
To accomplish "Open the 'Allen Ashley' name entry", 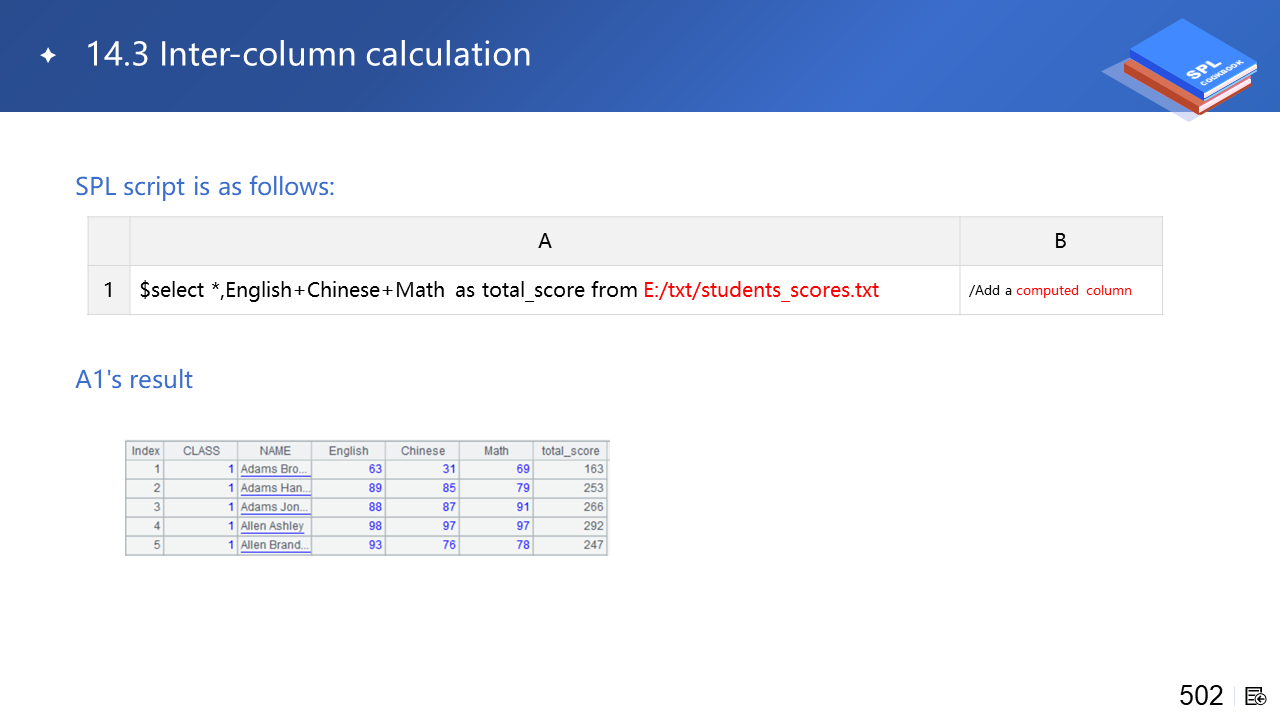I will pyautogui.click(x=272, y=526).
